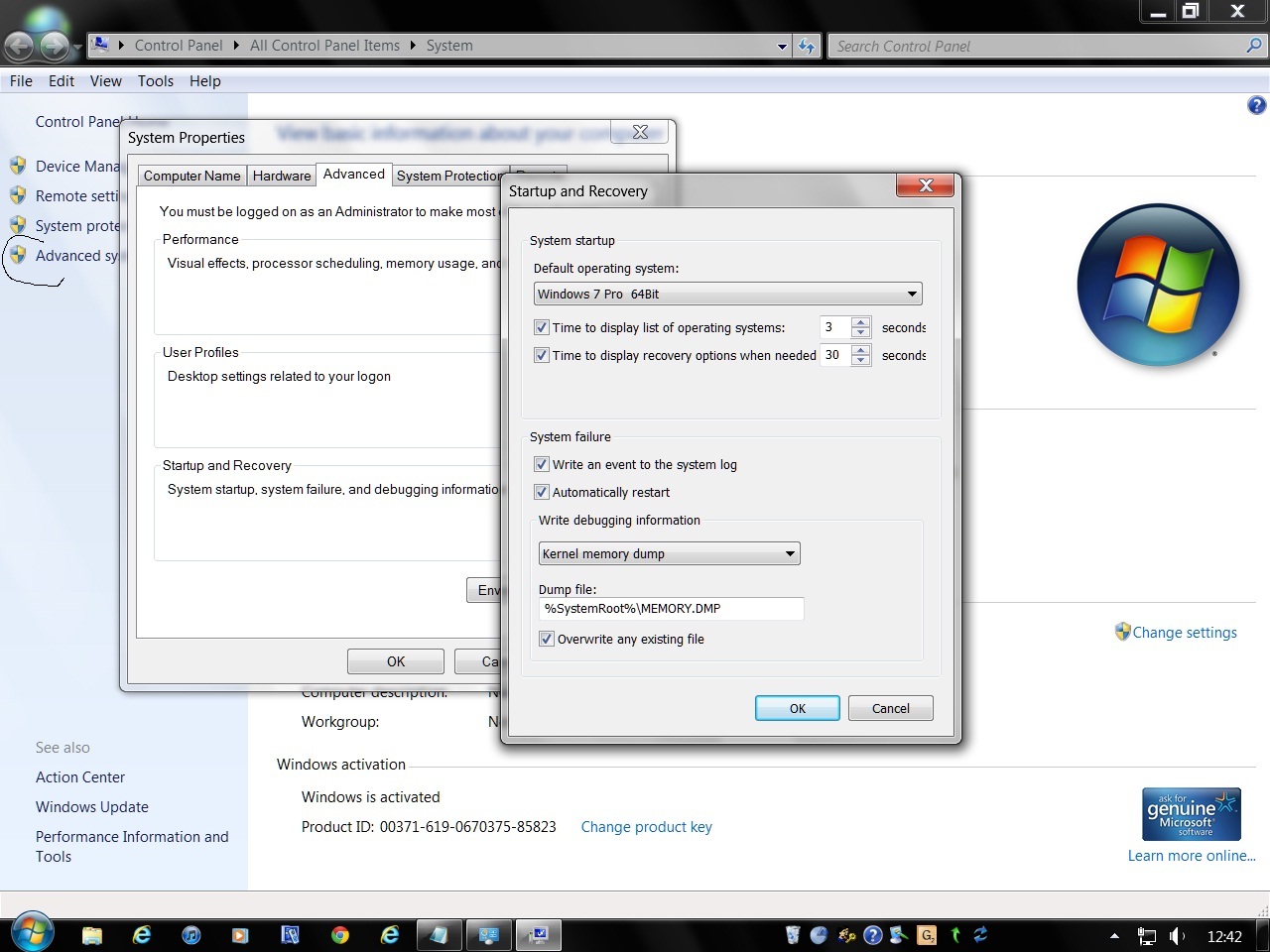Cancel the Startup and Recovery dialog

(891, 708)
